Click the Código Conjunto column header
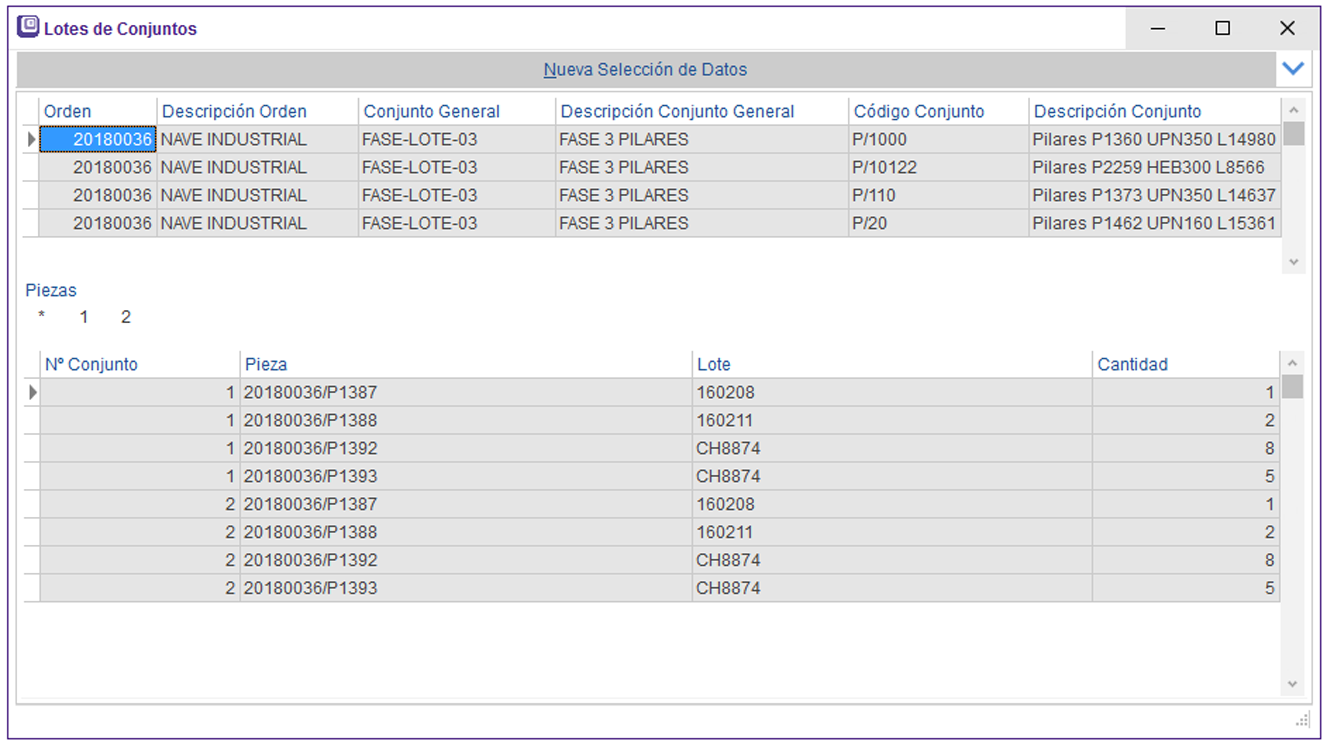Screen dimensions: 1327x745 919,112
